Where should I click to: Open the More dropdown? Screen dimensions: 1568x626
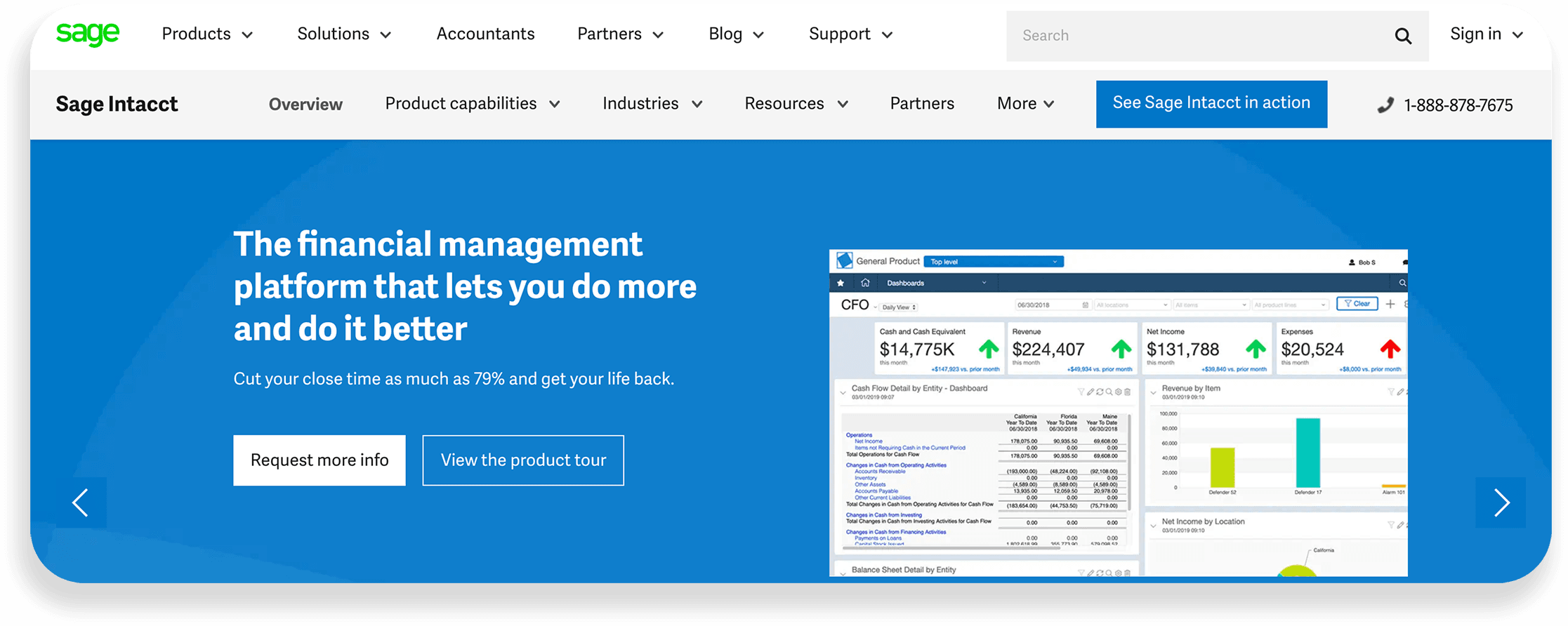coord(1026,104)
